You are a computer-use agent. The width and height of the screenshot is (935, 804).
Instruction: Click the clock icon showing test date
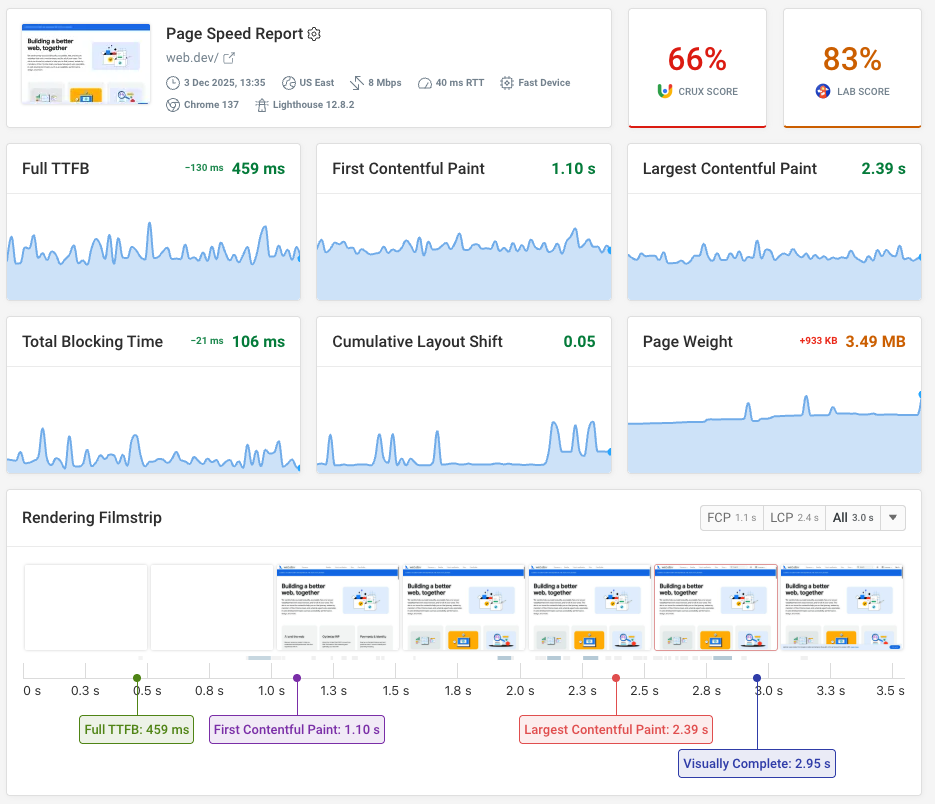click(171, 82)
